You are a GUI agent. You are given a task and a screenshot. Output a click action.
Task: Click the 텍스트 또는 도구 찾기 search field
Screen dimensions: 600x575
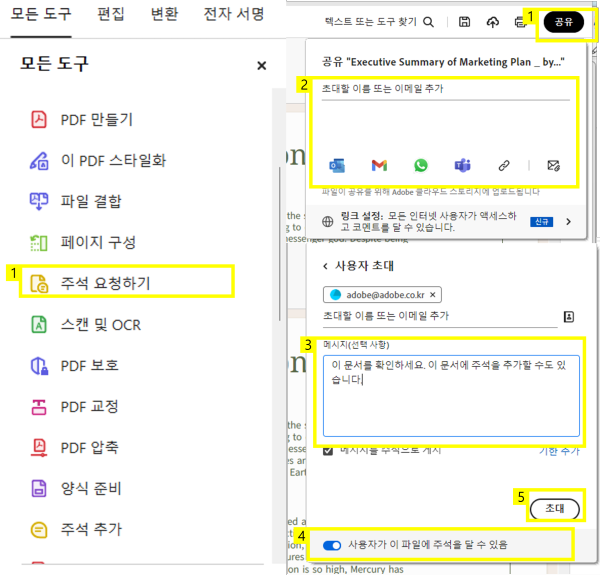coord(370,22)
